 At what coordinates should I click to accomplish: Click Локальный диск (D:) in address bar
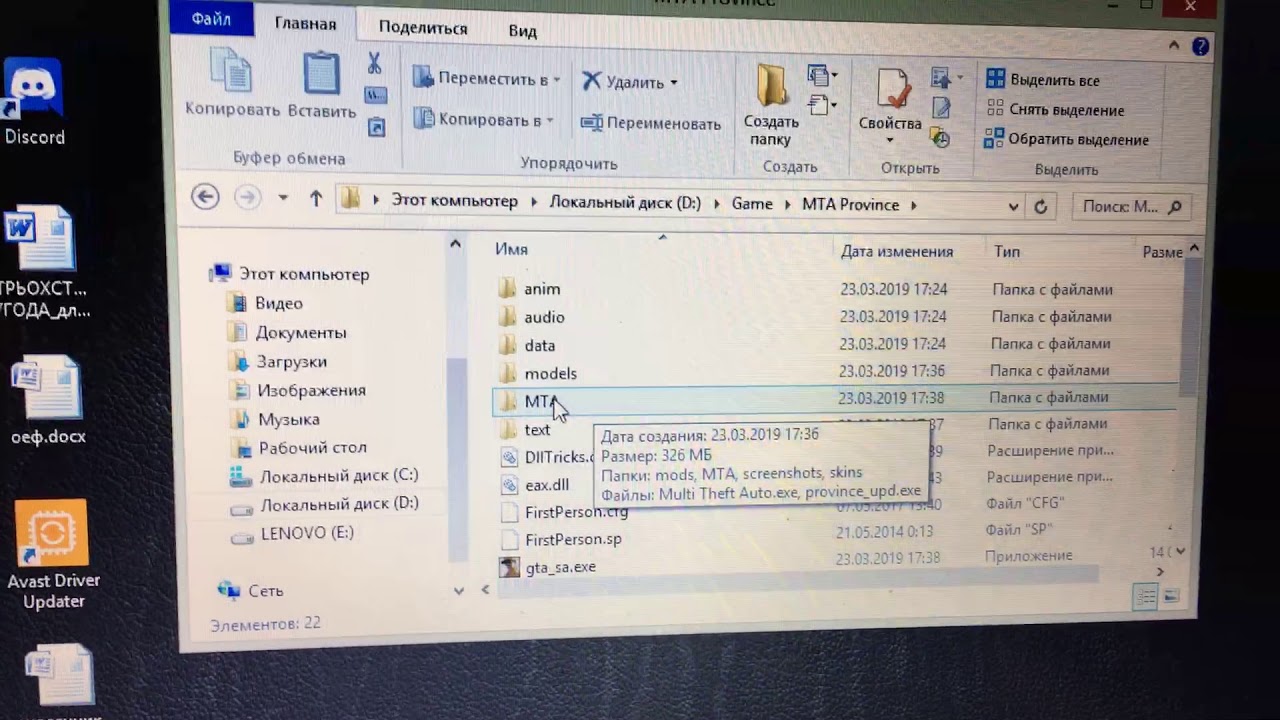[625, 202]
